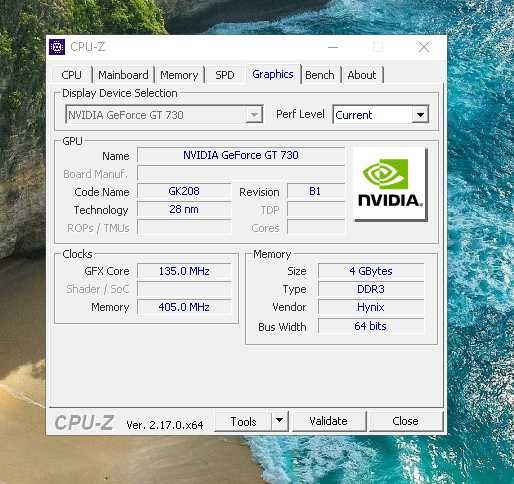
Task: Click the GPU Name field value
Action: pyautogui.click(x=241, y=155)
